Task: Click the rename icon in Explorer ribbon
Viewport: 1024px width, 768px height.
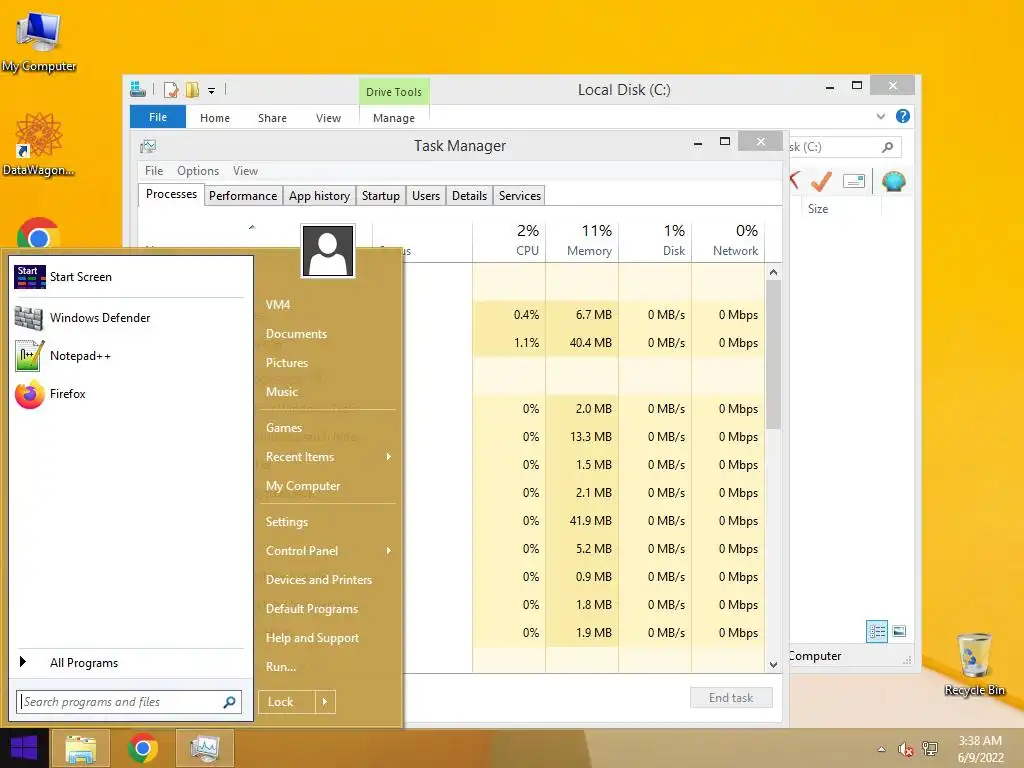Action: click(x=854, y=181)
